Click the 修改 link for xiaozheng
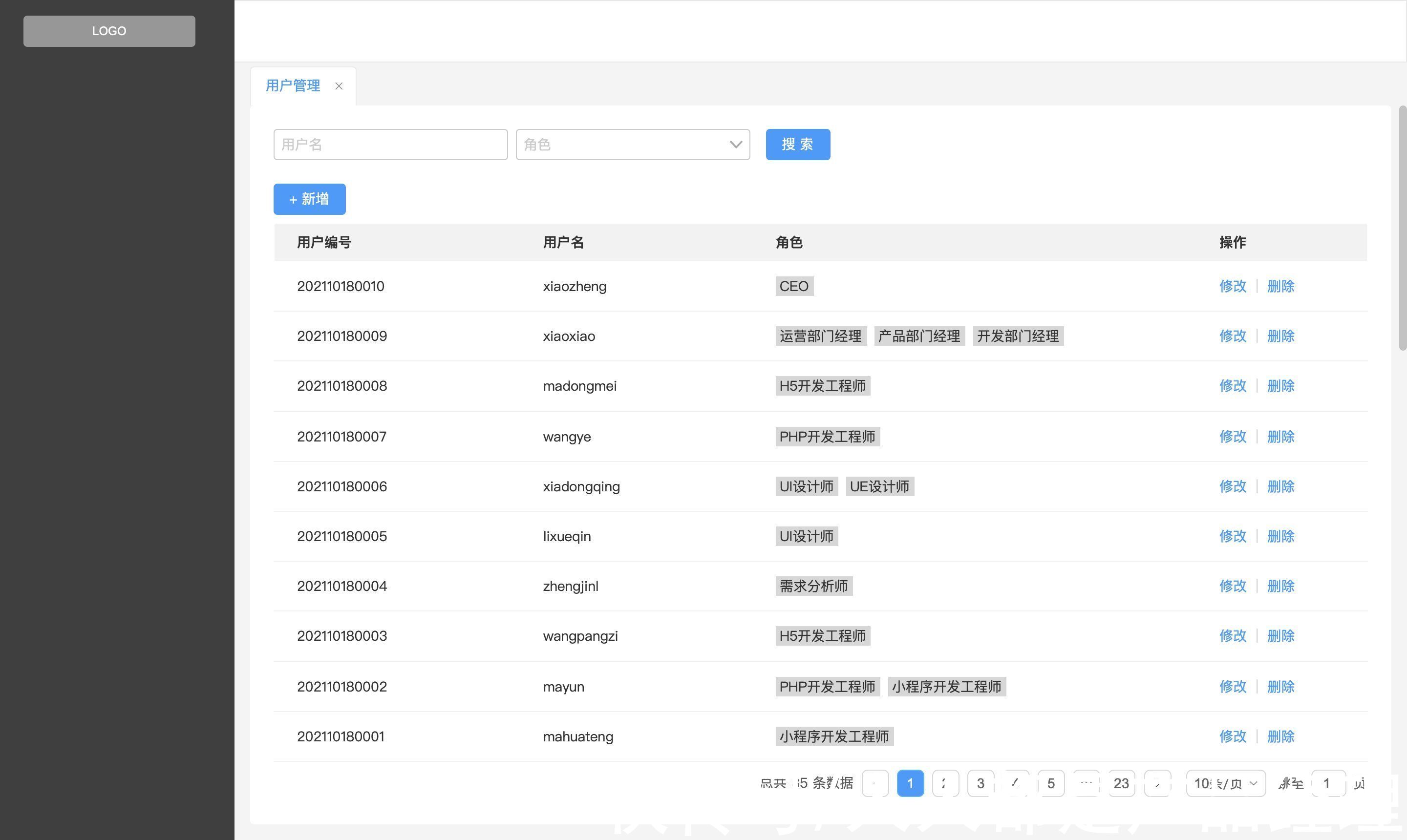This screenshot has width=1407, height=840. 1231,285
